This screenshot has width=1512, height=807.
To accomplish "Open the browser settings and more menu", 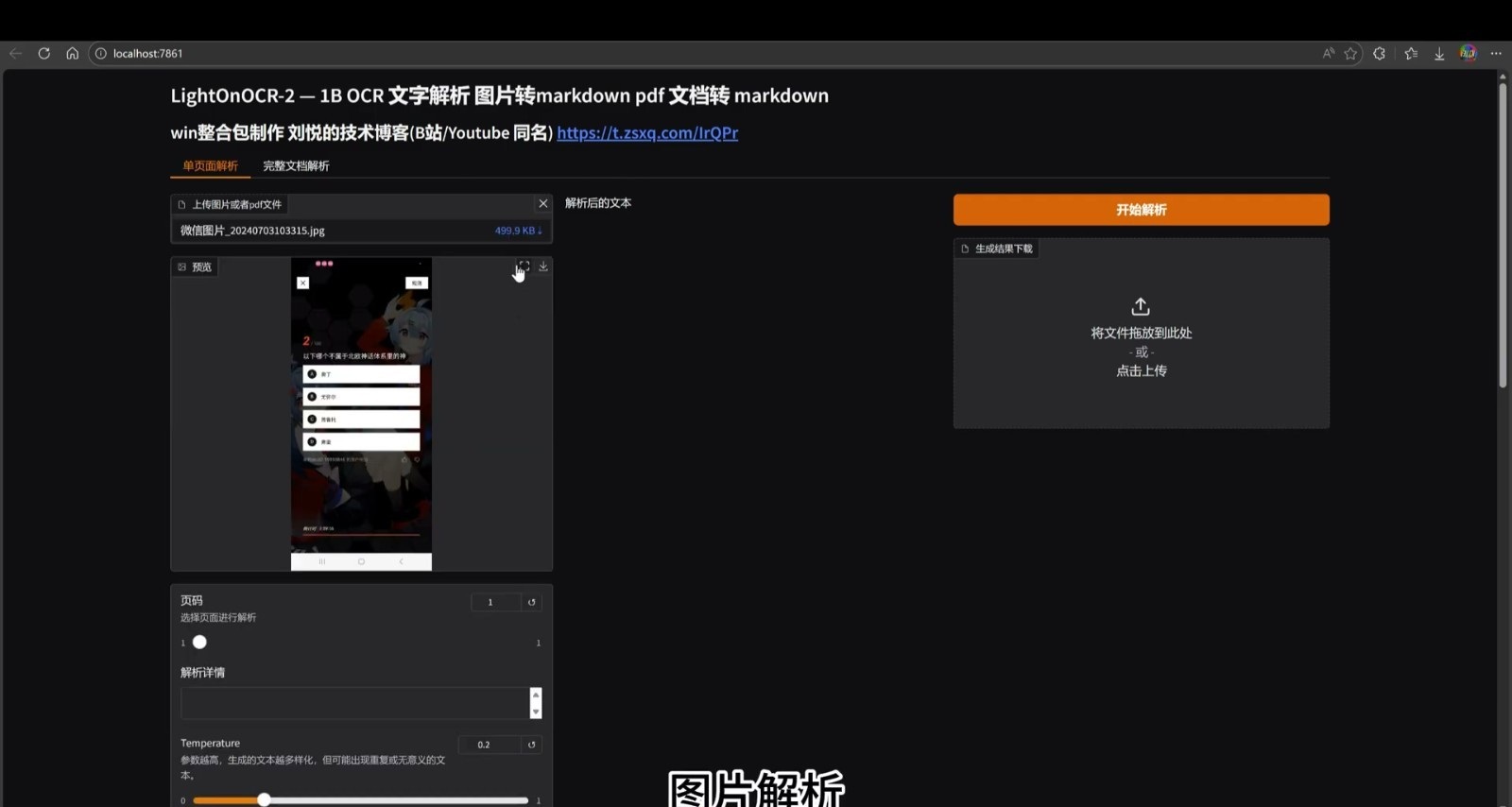I will click(1496, 54).
